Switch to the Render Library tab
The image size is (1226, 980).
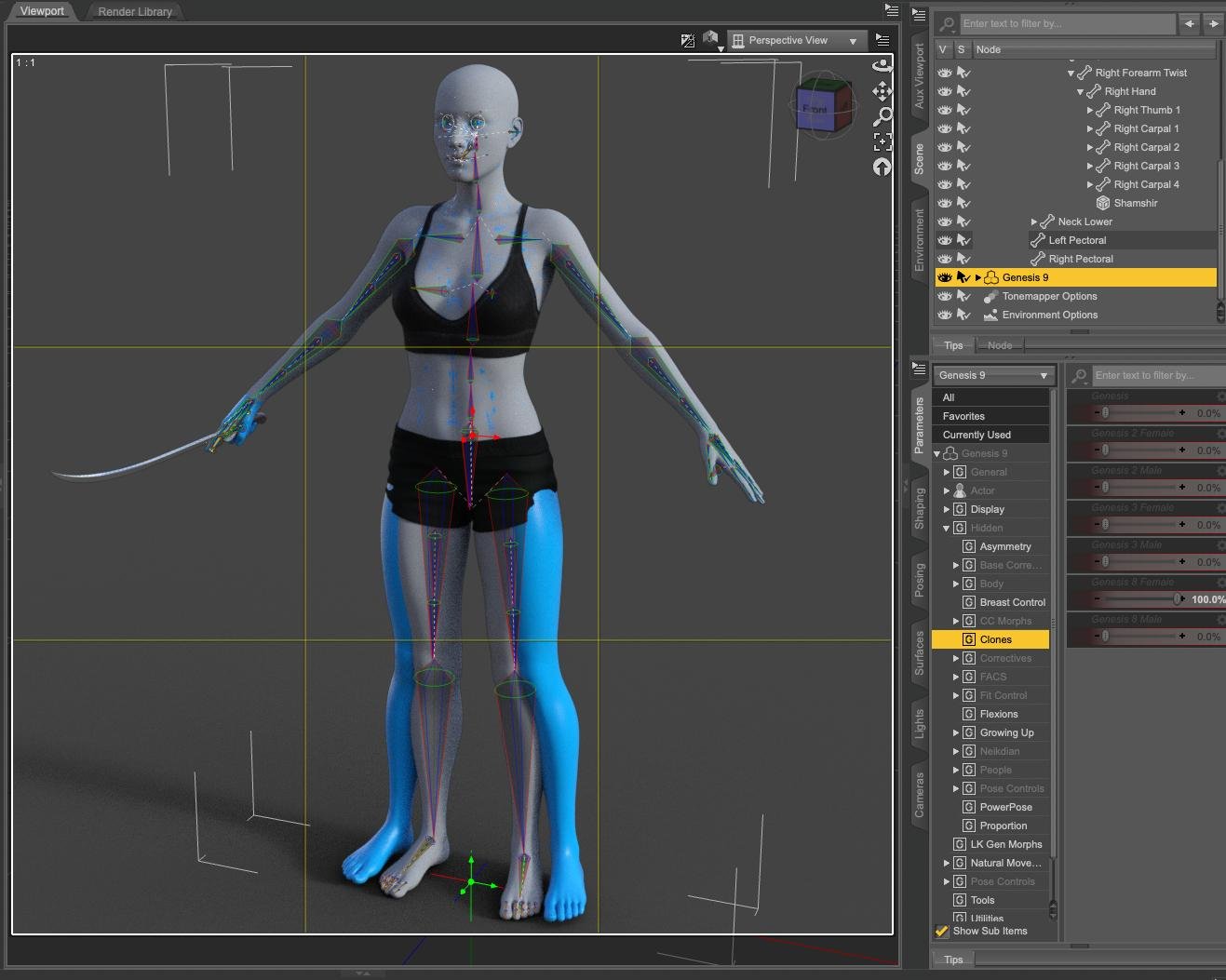[135, 12]
